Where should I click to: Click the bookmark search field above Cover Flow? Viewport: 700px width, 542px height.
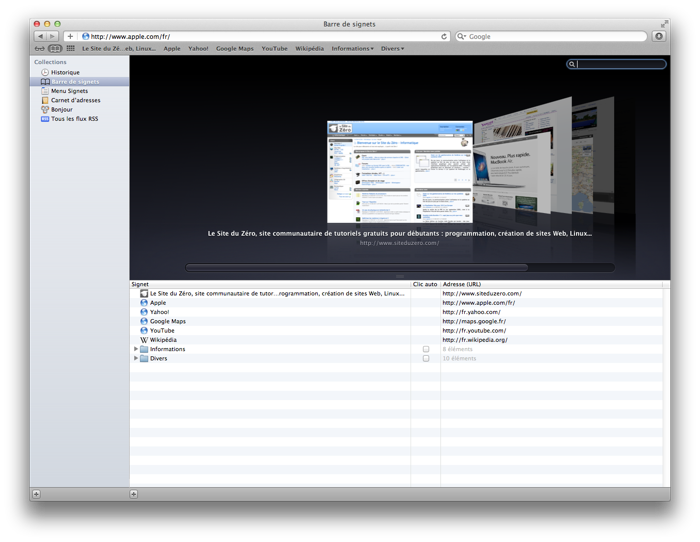(621, 64)
